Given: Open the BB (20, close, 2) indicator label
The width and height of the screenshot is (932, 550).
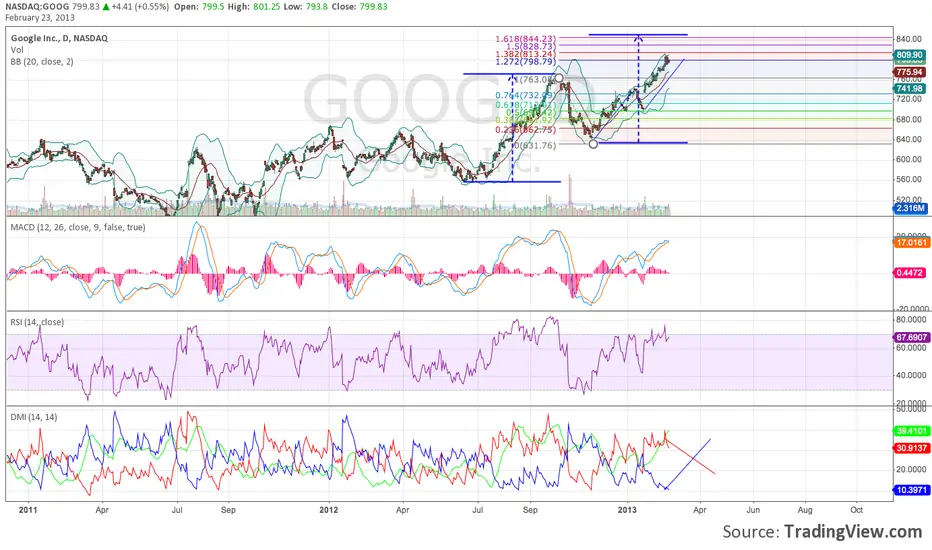Looking at the screenshot, I should (42, 61).
